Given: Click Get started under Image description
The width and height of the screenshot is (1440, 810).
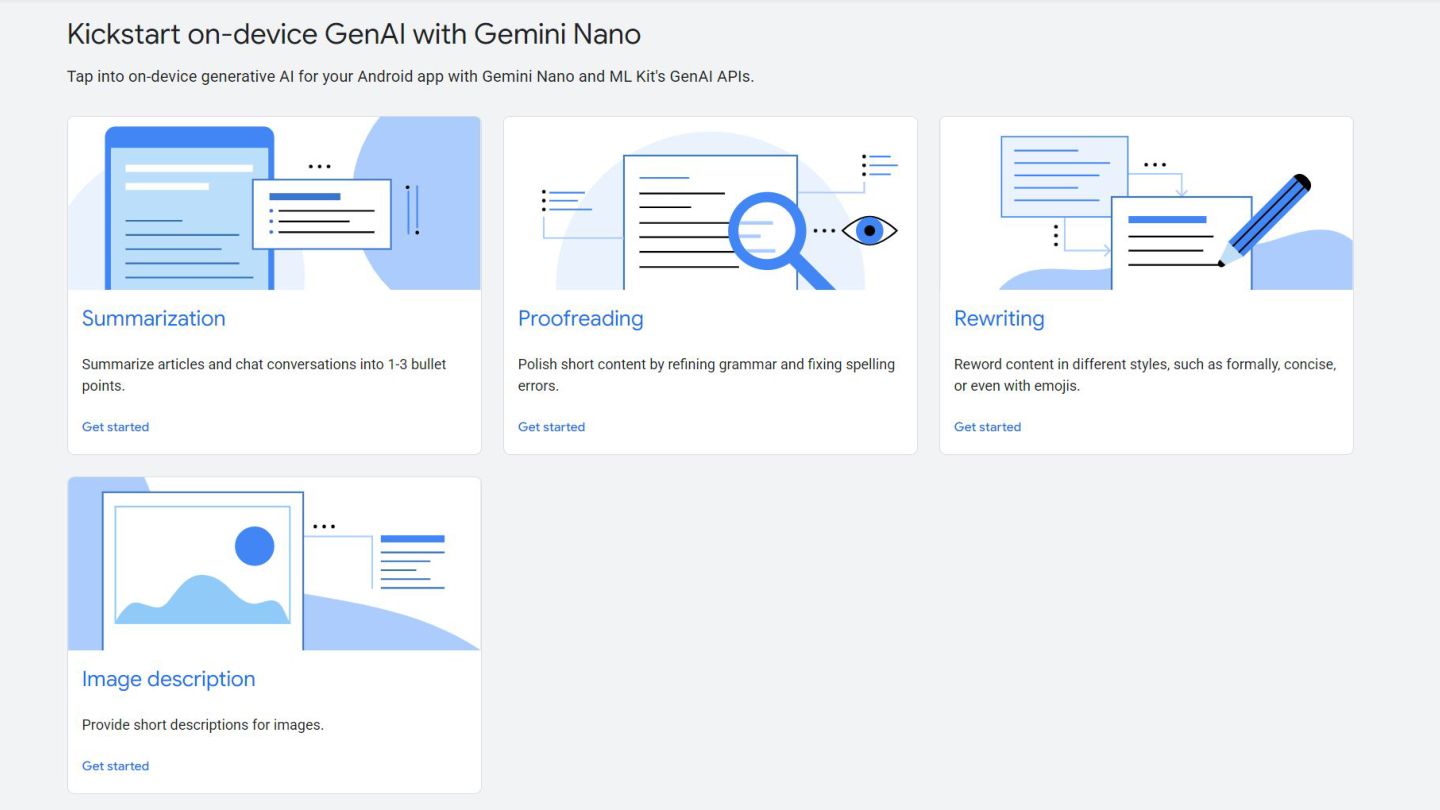Looking at the screenshot, I should [x=115, y=766].
